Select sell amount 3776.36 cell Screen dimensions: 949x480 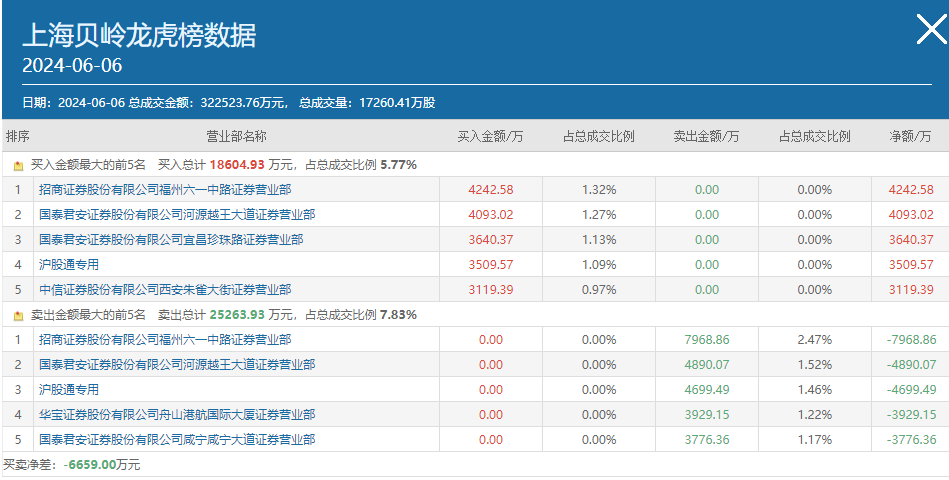click(x=706, y=439)
